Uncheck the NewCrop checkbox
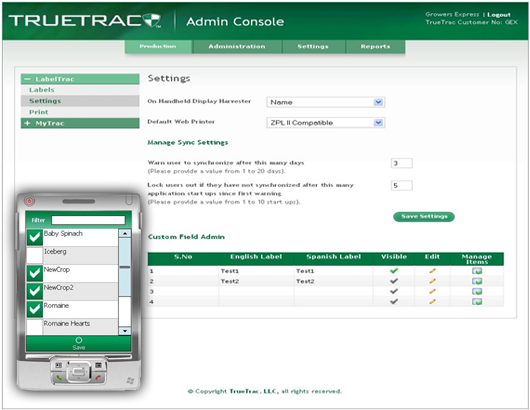 click(34, 273)
